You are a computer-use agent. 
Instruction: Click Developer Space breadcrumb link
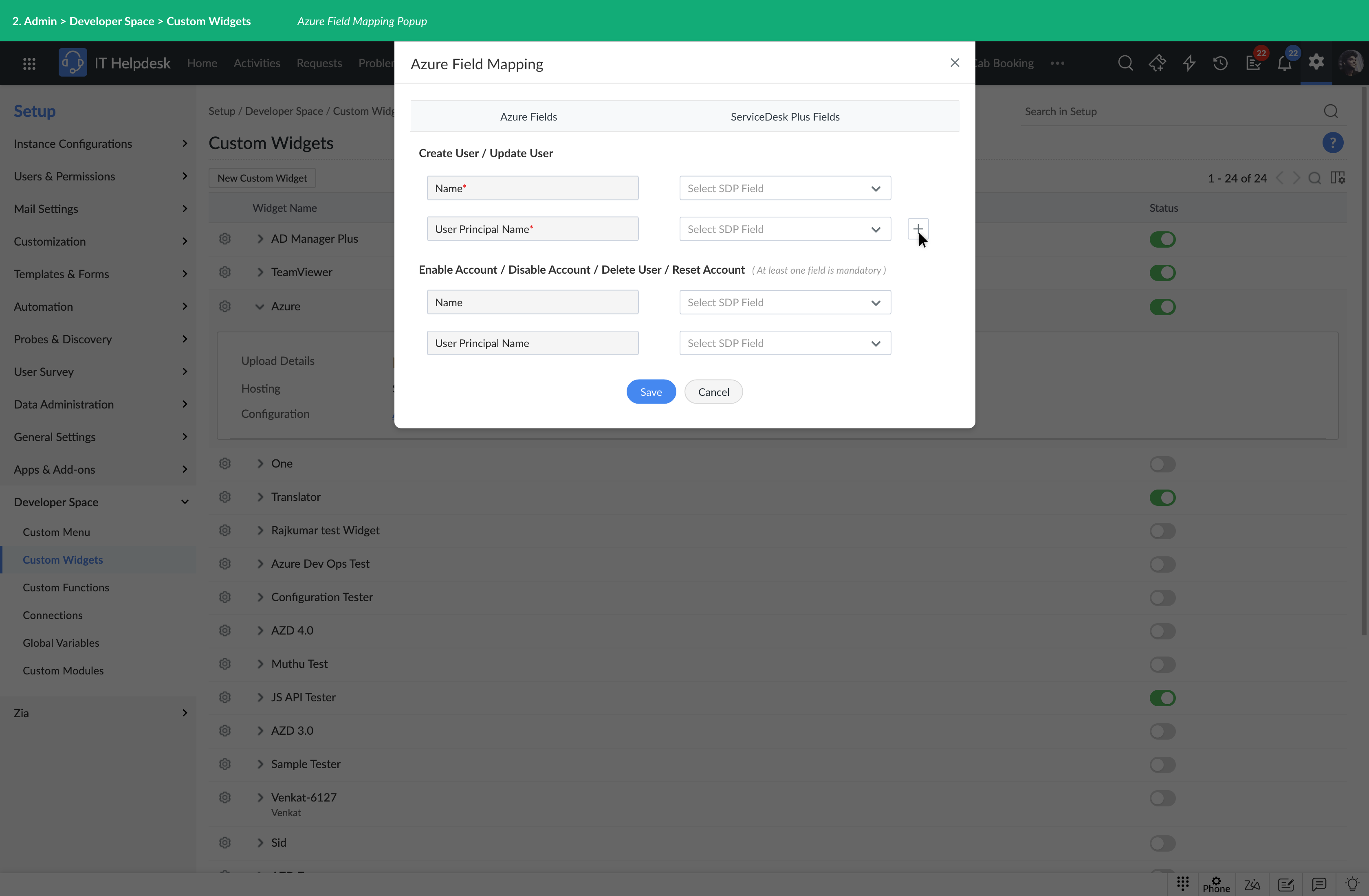pos(284,111)
